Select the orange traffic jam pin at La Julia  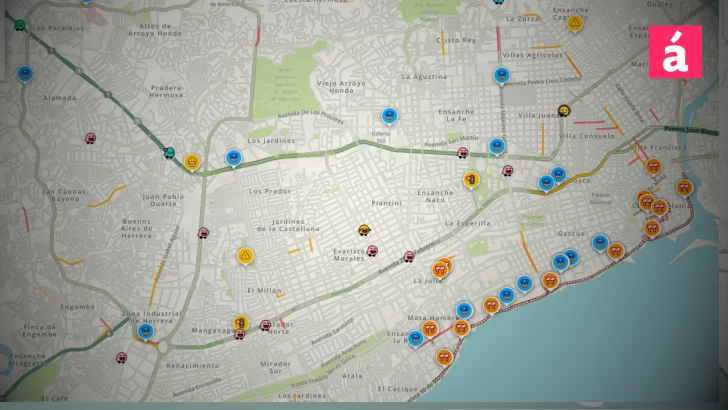[x=441, y=267]
